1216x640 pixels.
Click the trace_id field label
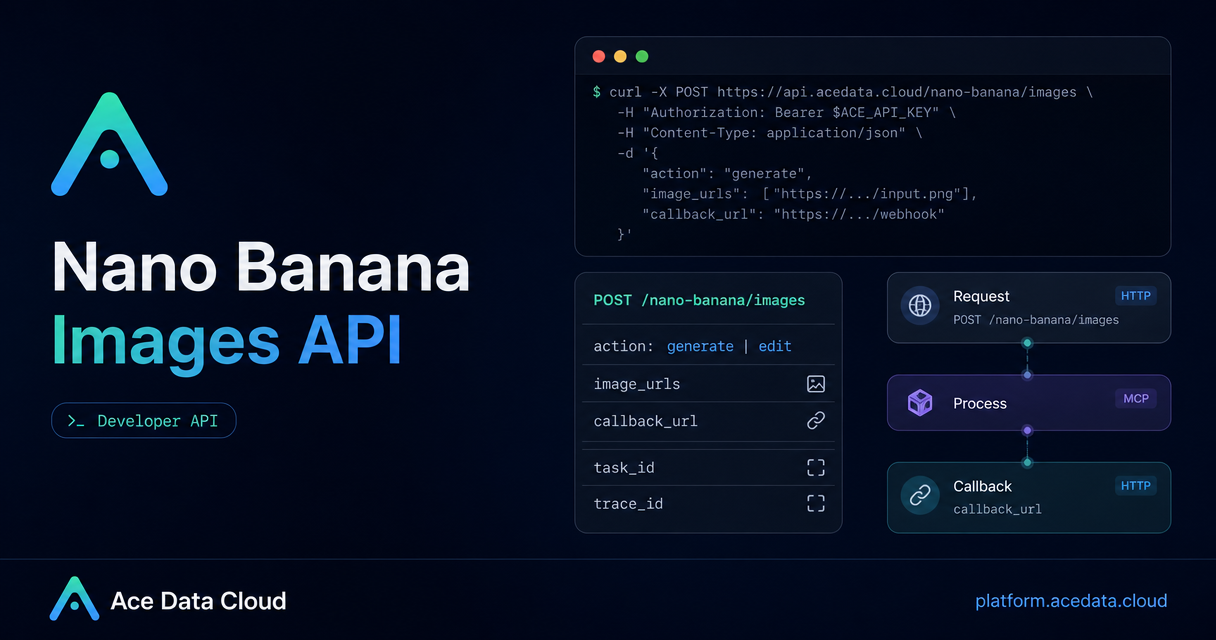click(x=628, y=503)
